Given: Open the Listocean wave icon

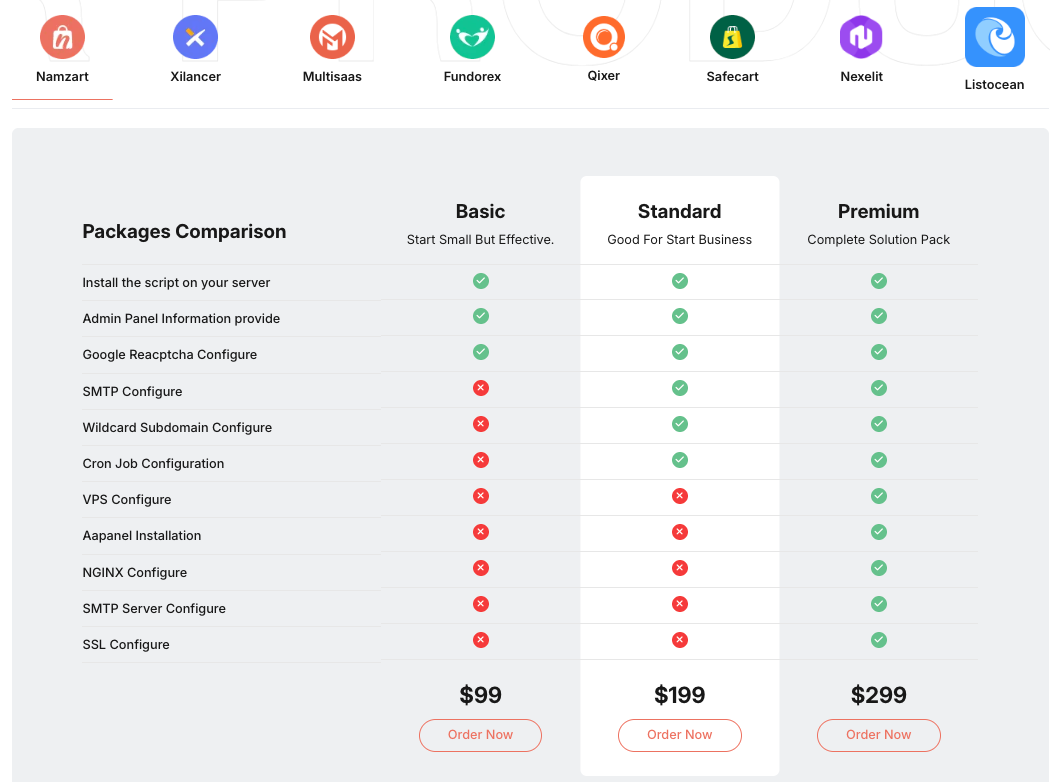Looking at the screenshot, I should (x=994, y=37).
